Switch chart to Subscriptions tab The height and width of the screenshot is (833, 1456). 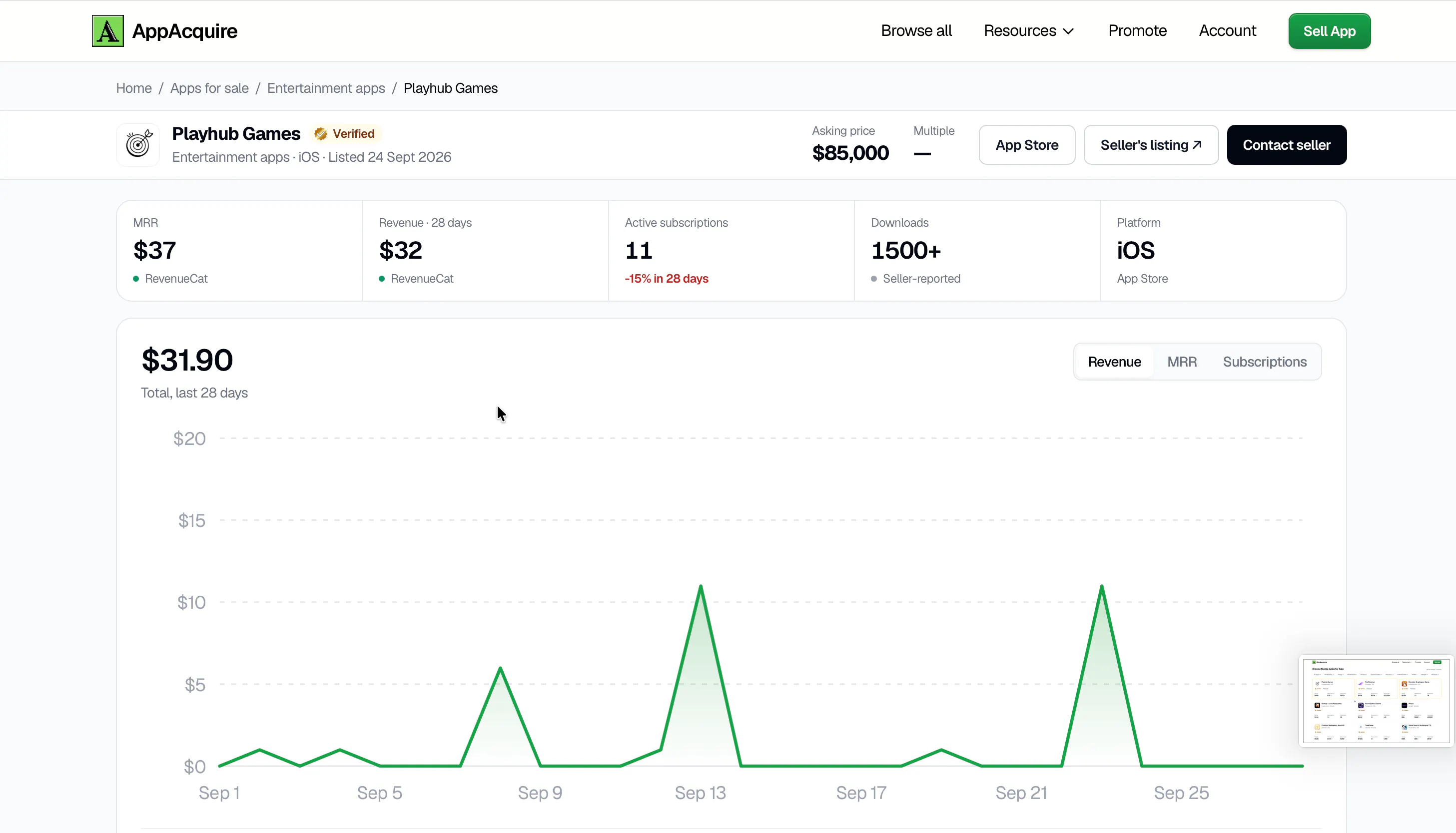pos(1265,362)
